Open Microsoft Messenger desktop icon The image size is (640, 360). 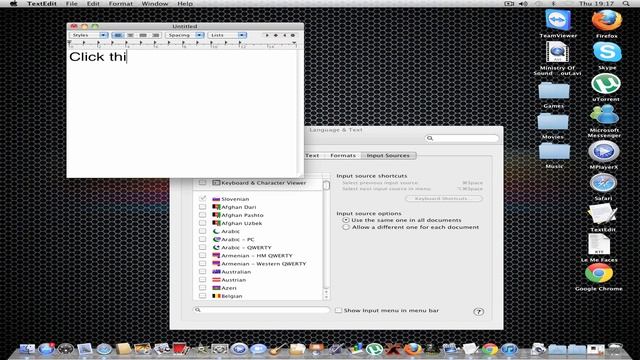(x=604, y=115)
